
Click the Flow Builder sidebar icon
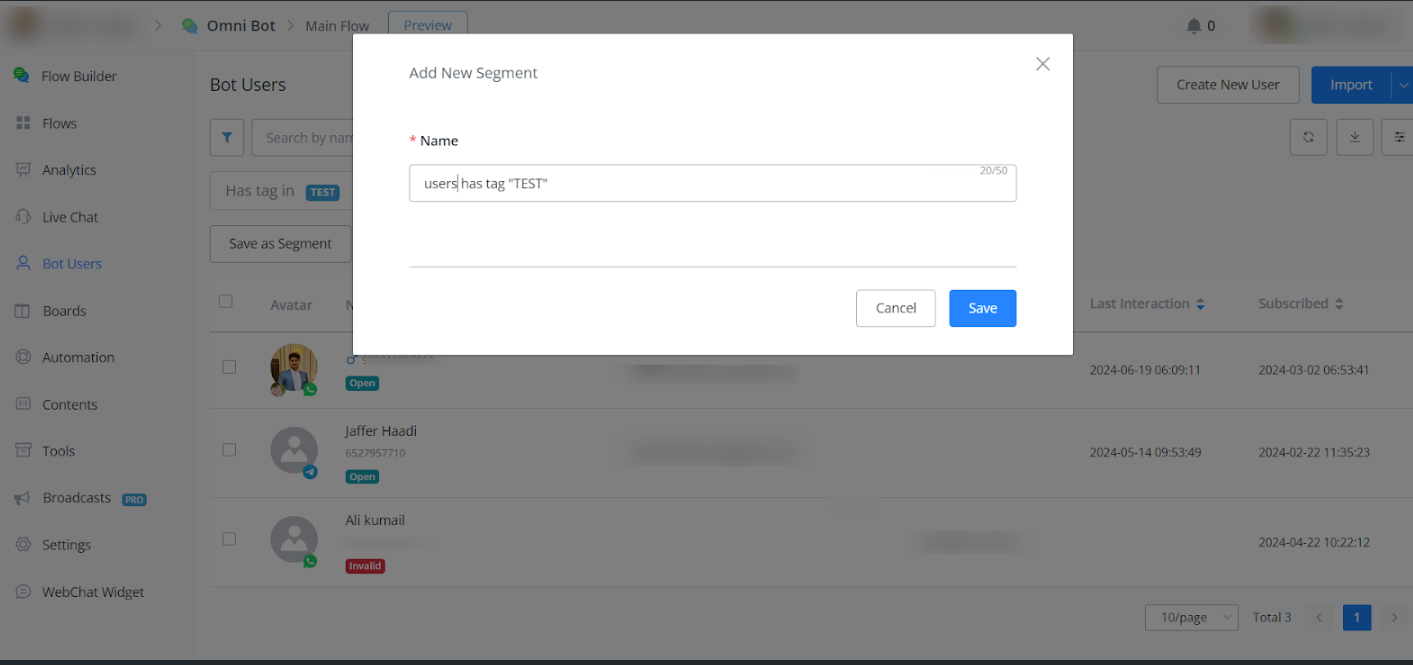click(22, 76)
